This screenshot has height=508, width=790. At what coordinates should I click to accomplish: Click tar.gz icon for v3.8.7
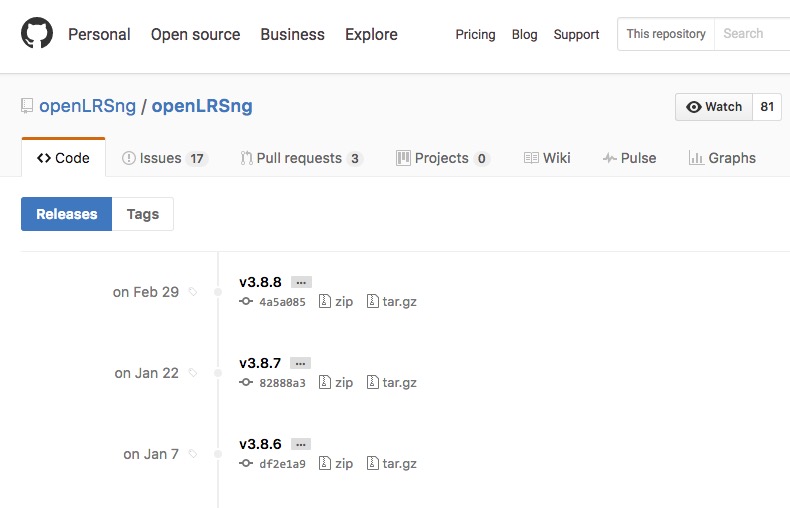click(373, 382)
